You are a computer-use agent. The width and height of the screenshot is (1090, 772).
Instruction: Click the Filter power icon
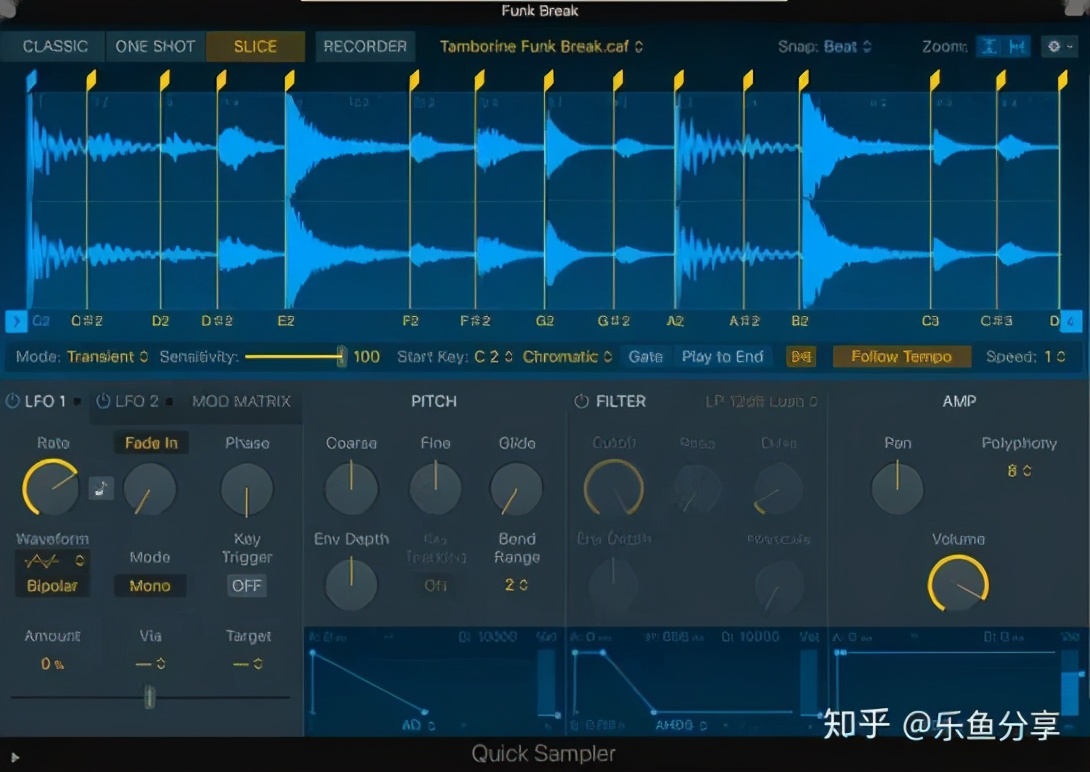point(581,401)
